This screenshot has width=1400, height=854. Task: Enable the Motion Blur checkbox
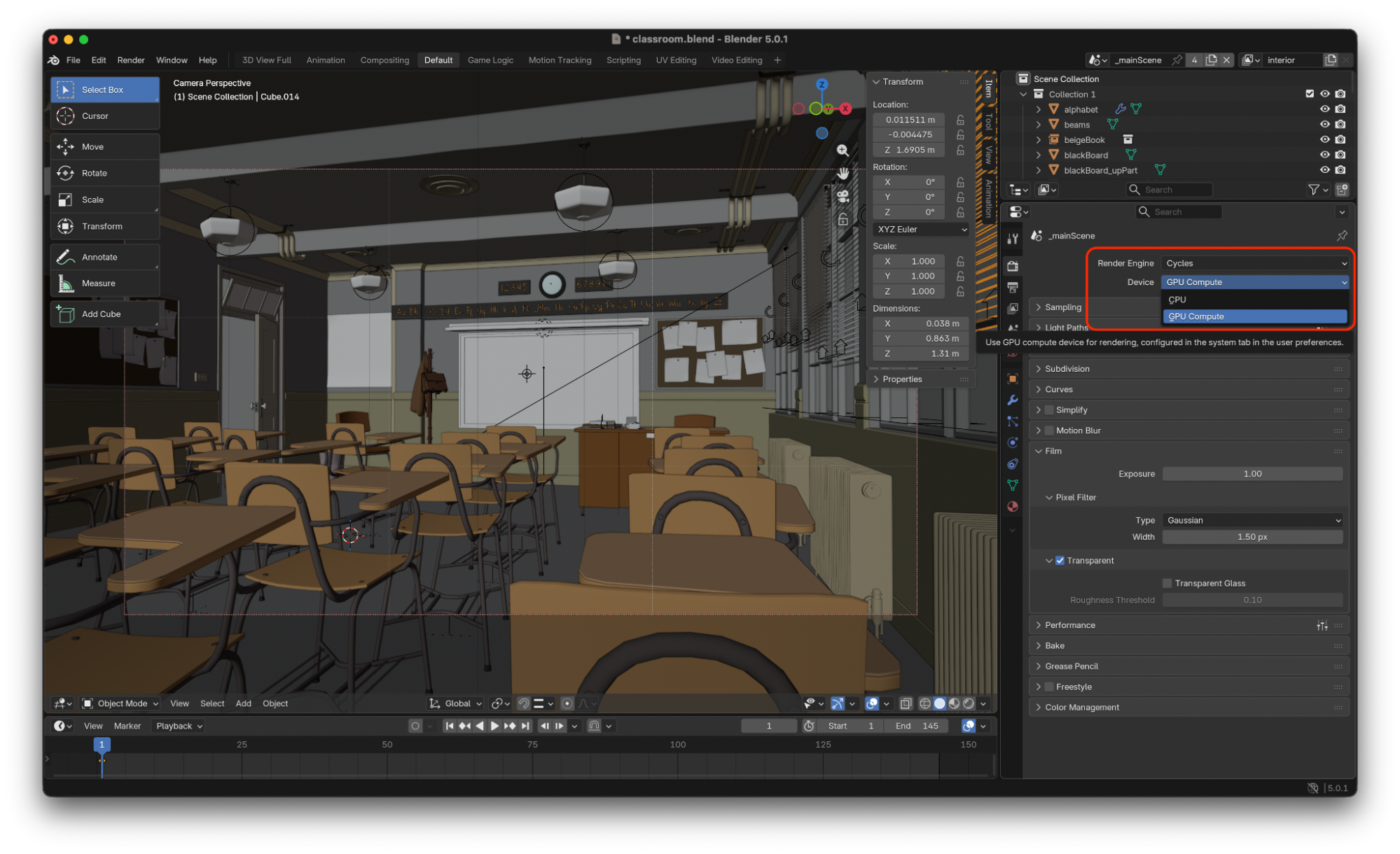pyautogui.click(x=1049, y=430)
